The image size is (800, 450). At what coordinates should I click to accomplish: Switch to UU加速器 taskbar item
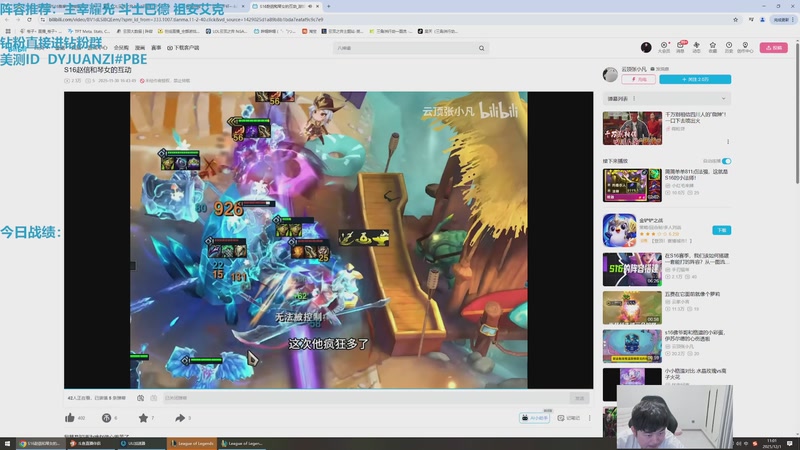coord(141,443)
